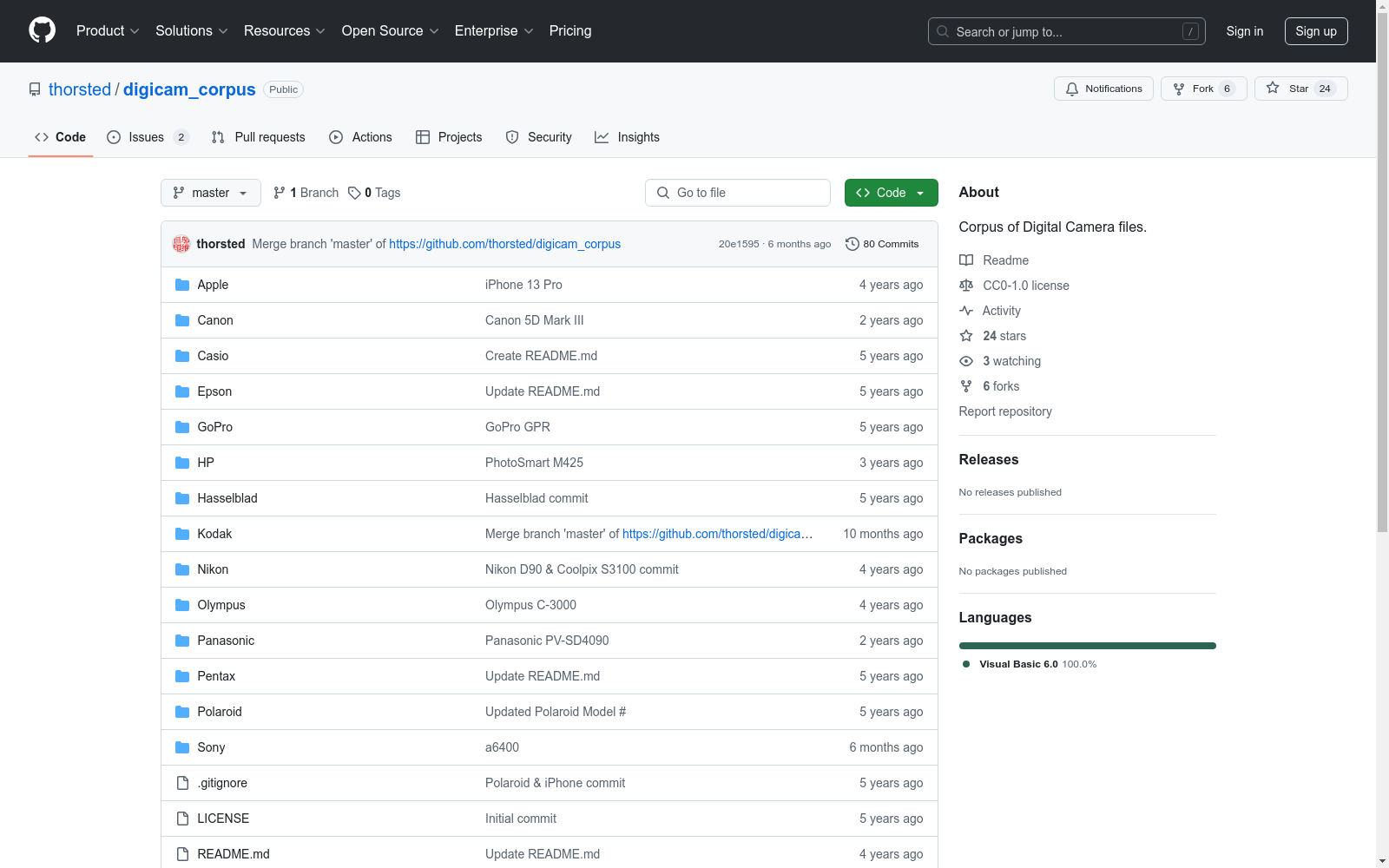Screen dimensions: 1389x868
Task: Click the .gitignore file icon
Action: click(182, 783)
